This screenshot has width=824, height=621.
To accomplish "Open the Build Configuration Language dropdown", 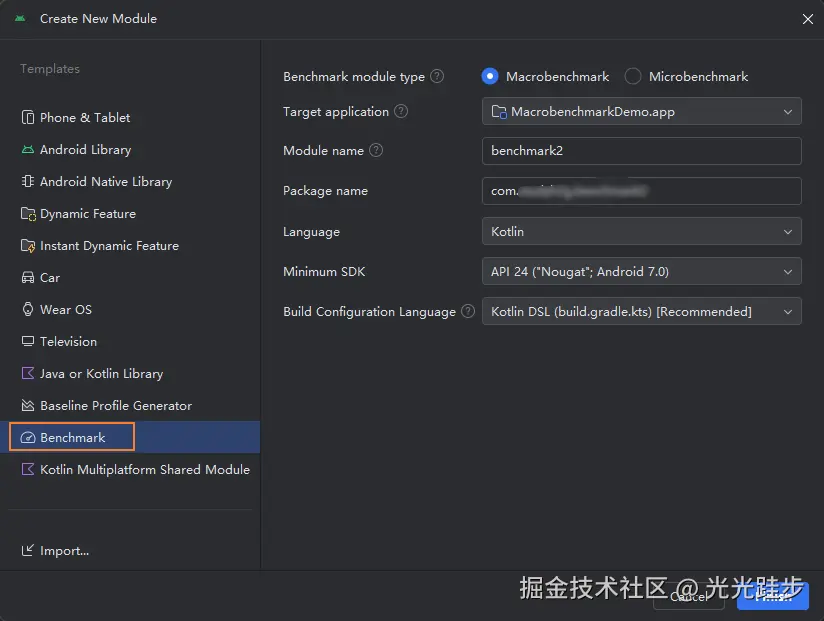I will point(642,311).
